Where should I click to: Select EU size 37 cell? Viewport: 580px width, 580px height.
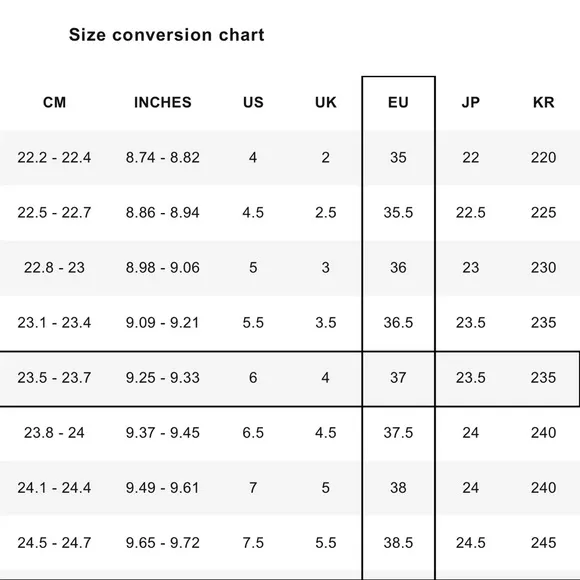398,378
